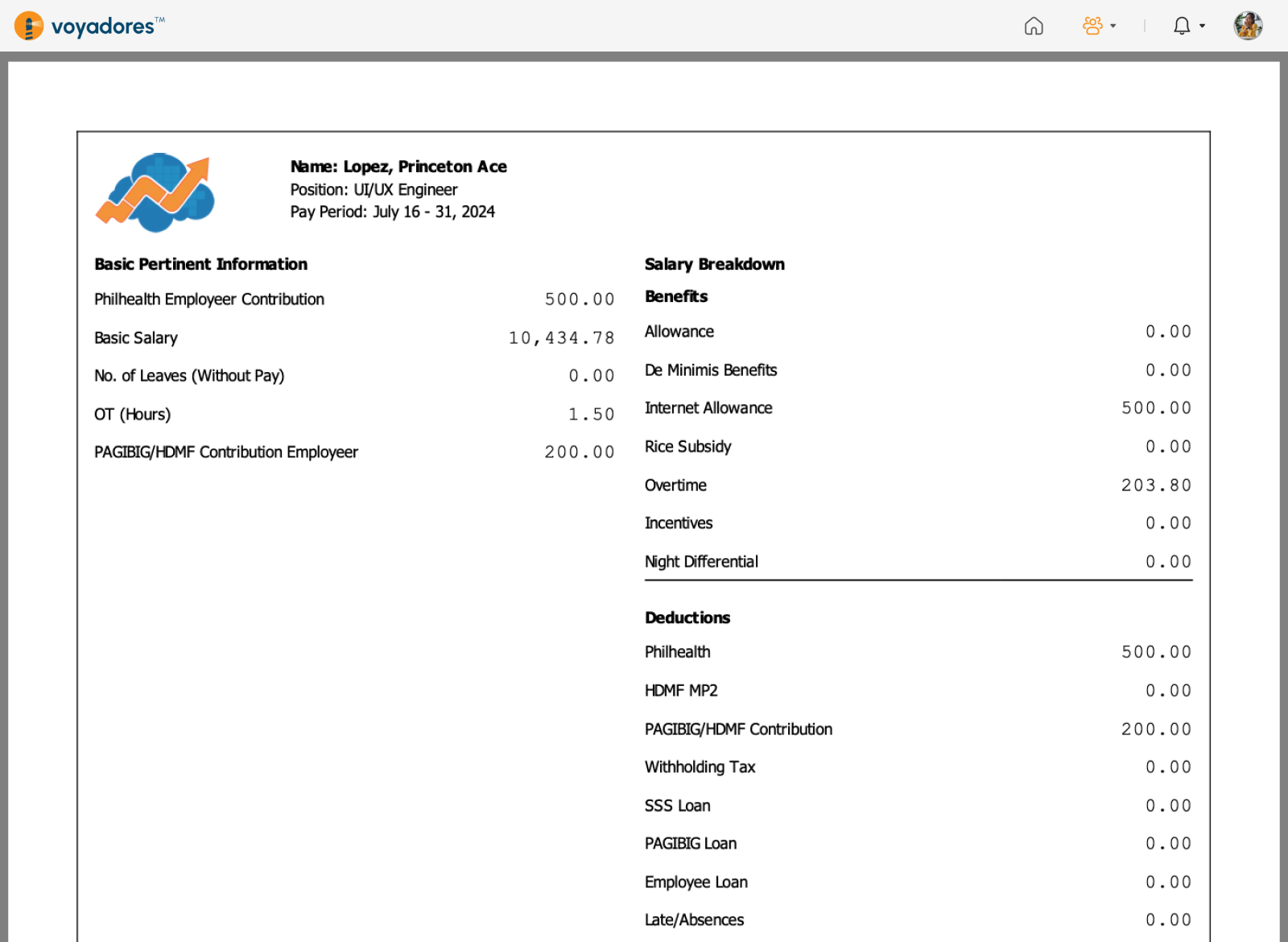1288x942 pixels.
Task: Select the OT (Hours) value 1.50
Action: click(x=592, y=415)
